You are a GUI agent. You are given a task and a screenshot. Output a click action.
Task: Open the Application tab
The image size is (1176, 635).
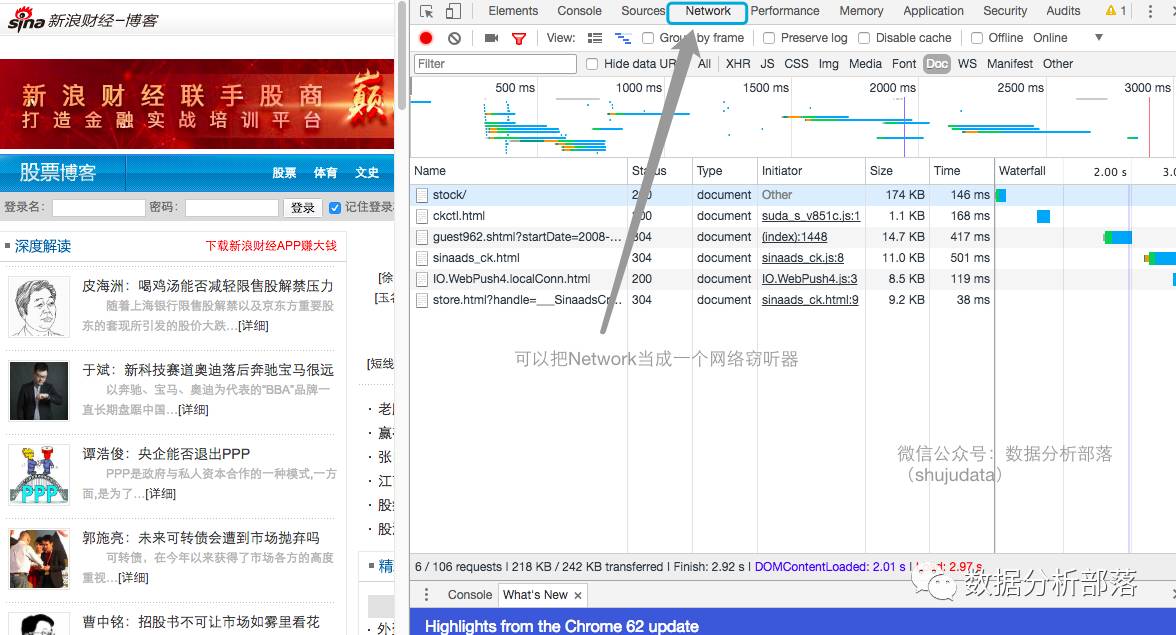(x=933, y=11)
